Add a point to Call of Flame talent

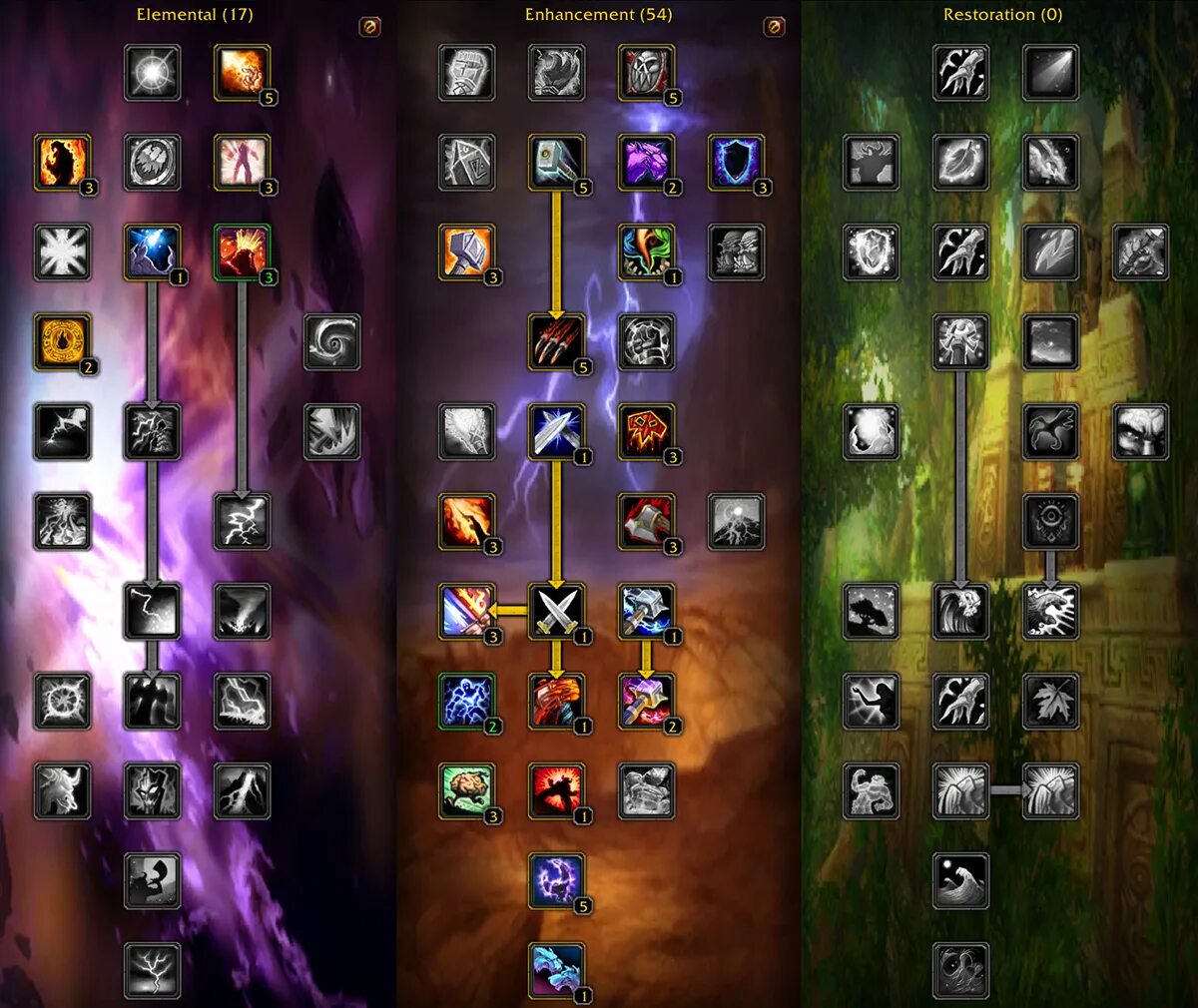(63, 163)
